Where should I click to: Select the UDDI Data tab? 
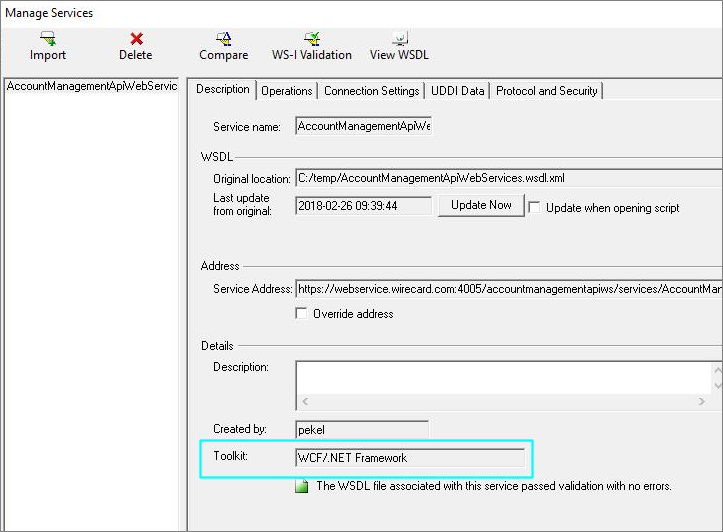(x=457, y=91)
